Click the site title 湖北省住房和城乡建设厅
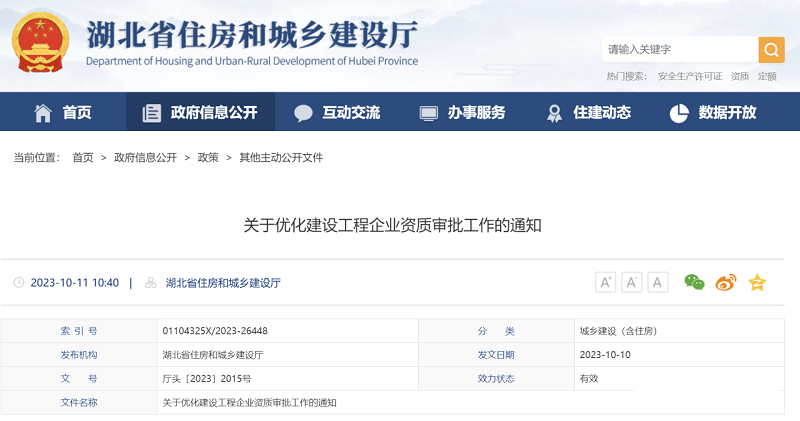The width and height of the screenshot is (800, 421). click(x=252, y=35)
